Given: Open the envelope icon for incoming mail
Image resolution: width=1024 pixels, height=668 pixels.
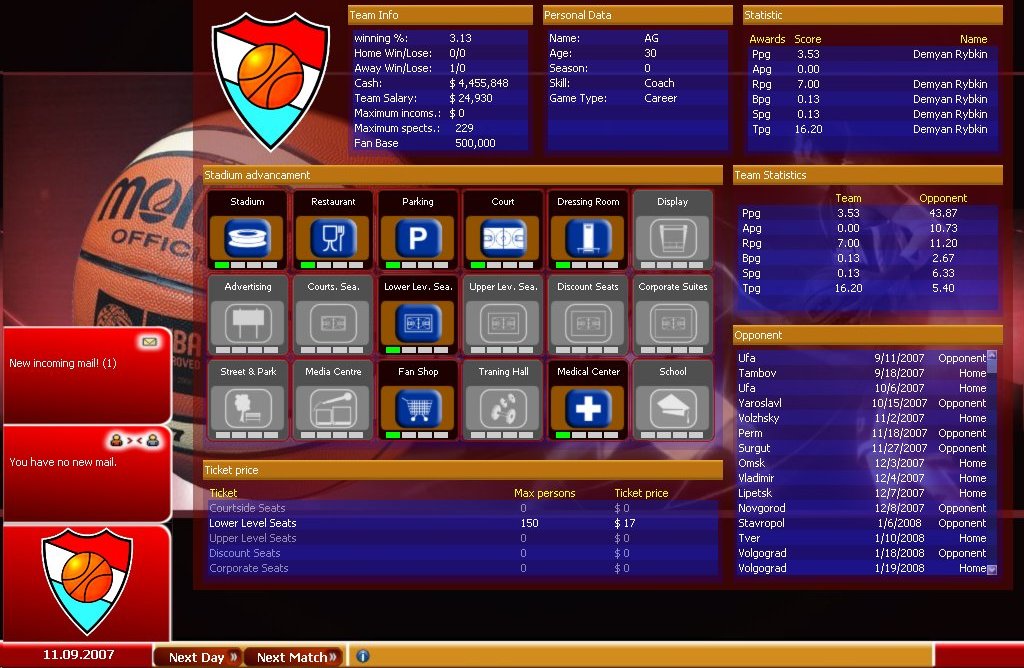Looking at the screenshot, I should point(149,342).
